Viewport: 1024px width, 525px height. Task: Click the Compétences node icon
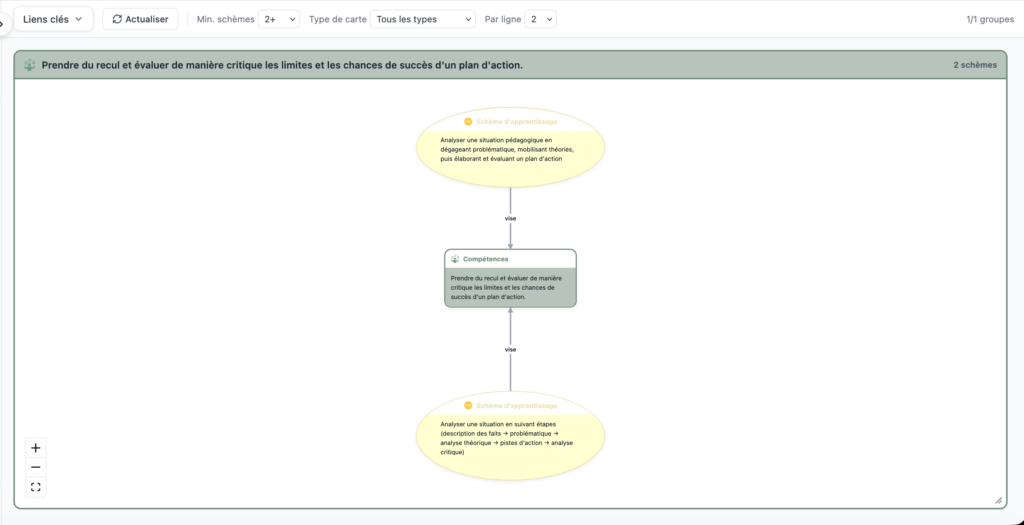click(x=455, y=259)
